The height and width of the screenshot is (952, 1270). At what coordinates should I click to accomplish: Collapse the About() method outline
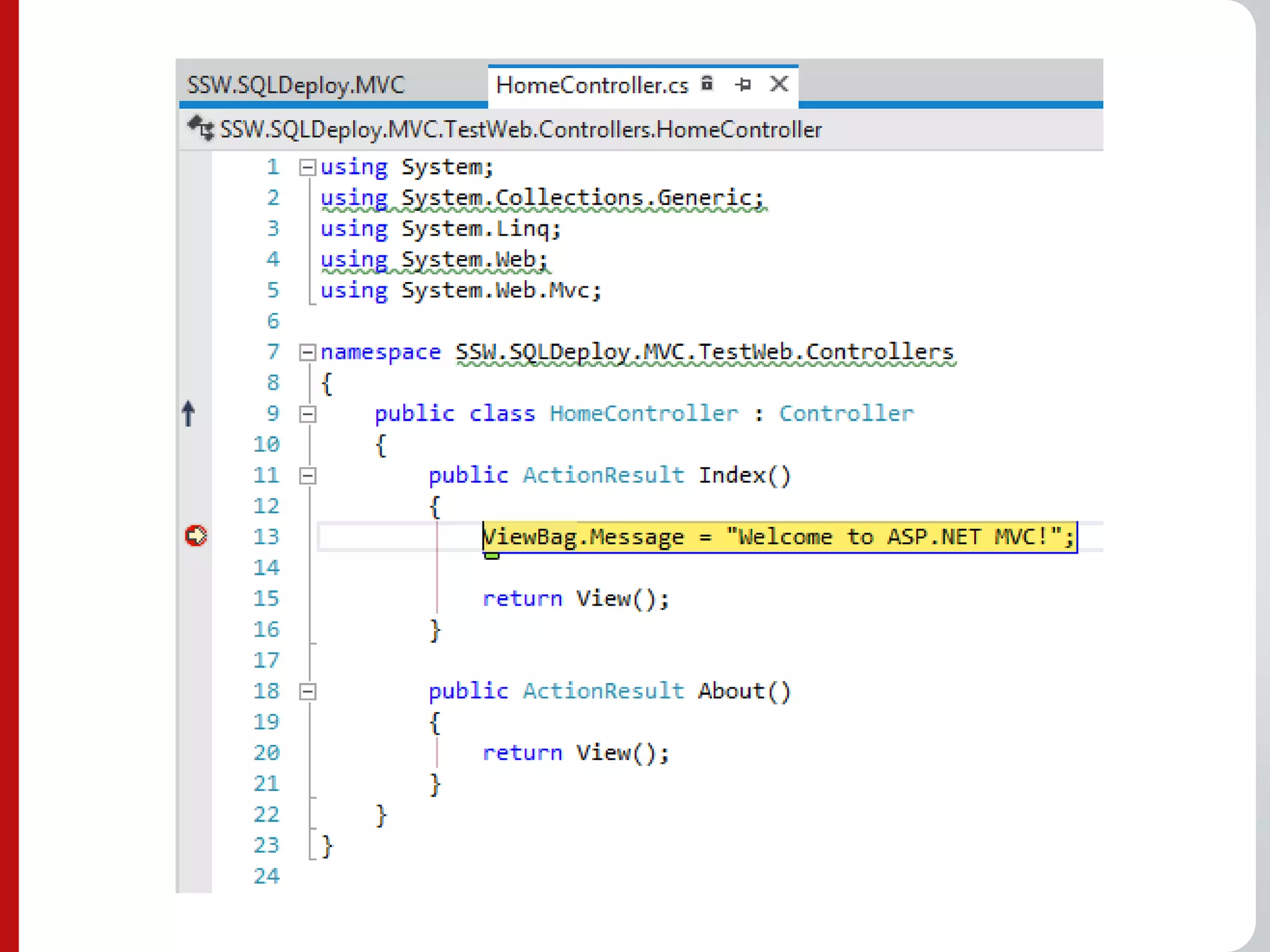point(308,692)
